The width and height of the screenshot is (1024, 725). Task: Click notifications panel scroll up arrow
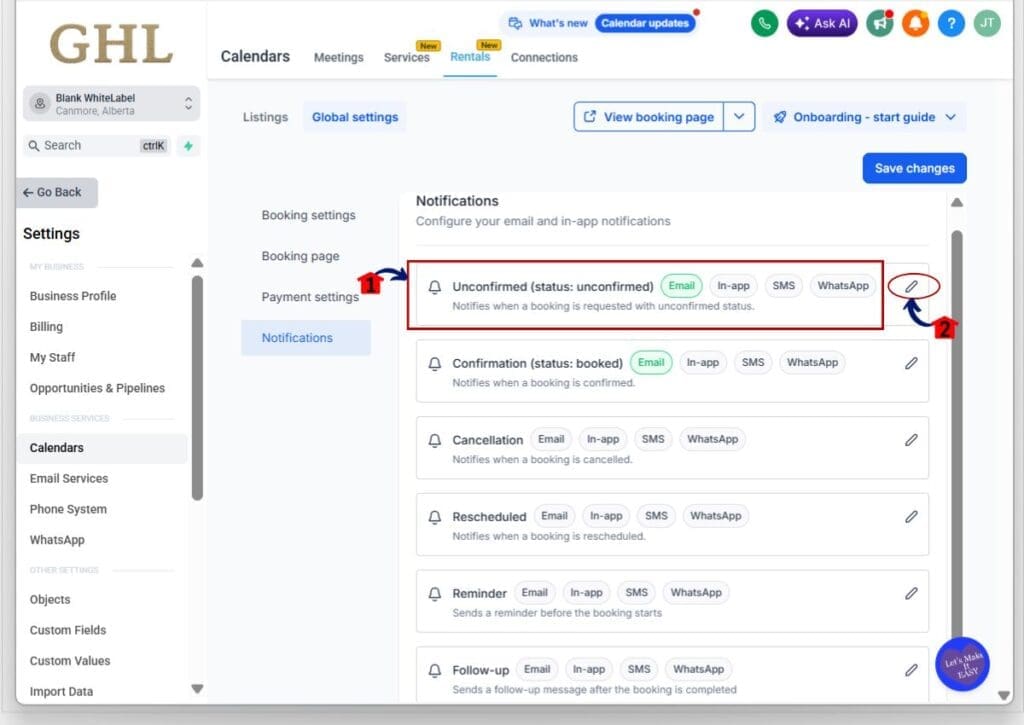pyautogui.click(x=957, y=202)
